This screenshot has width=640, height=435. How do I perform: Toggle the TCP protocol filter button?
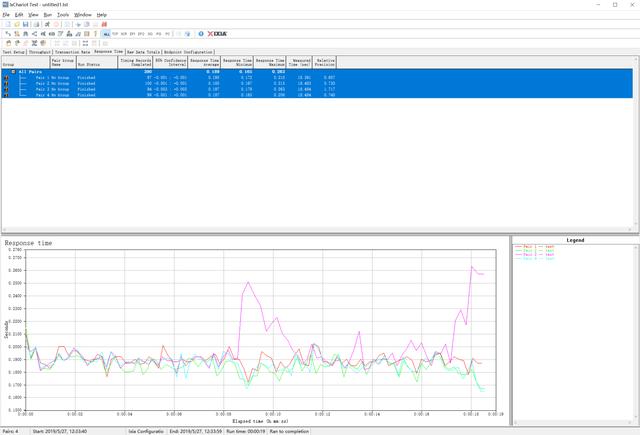(x=116, y=33)
